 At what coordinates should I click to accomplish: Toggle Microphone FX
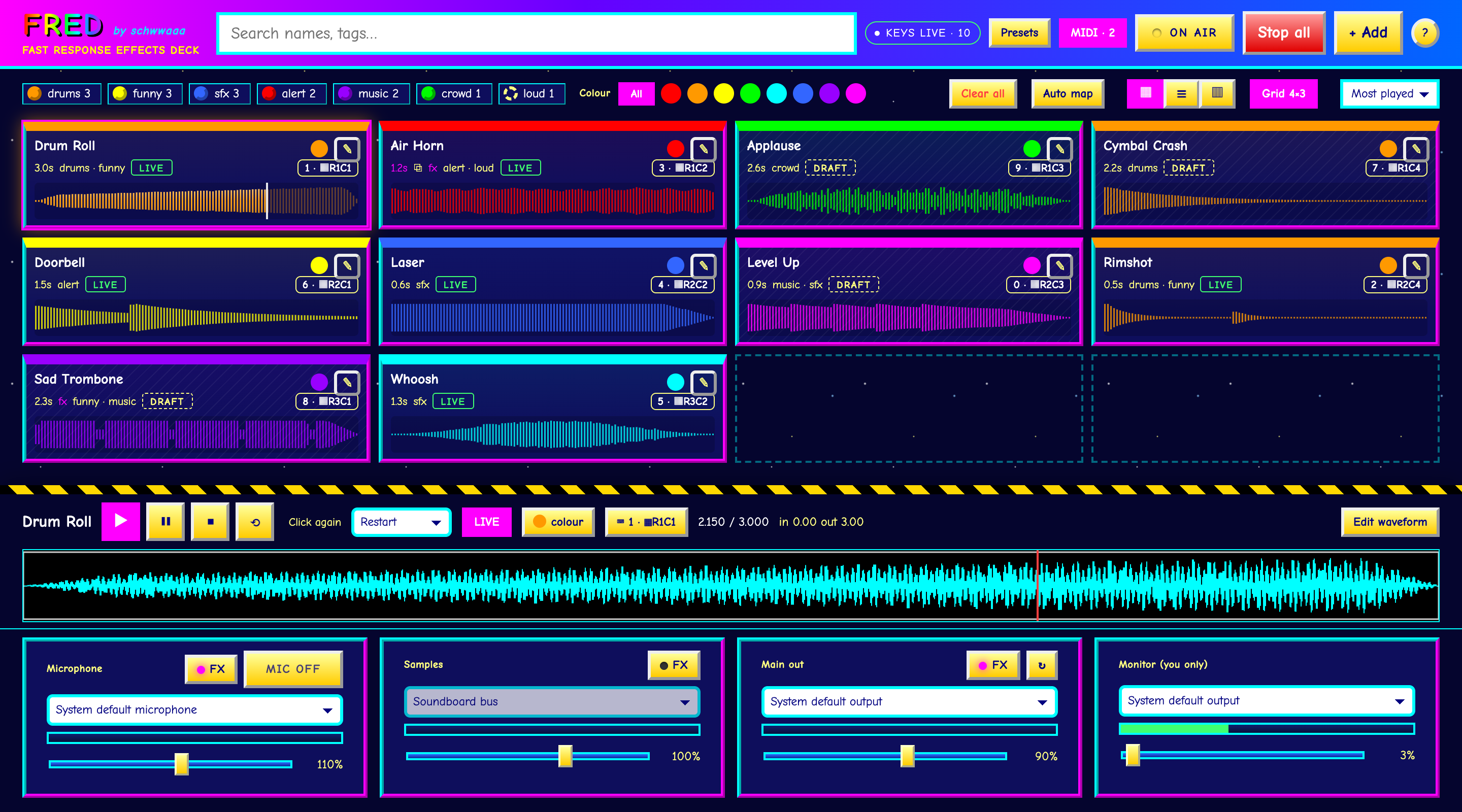point(211,669)
